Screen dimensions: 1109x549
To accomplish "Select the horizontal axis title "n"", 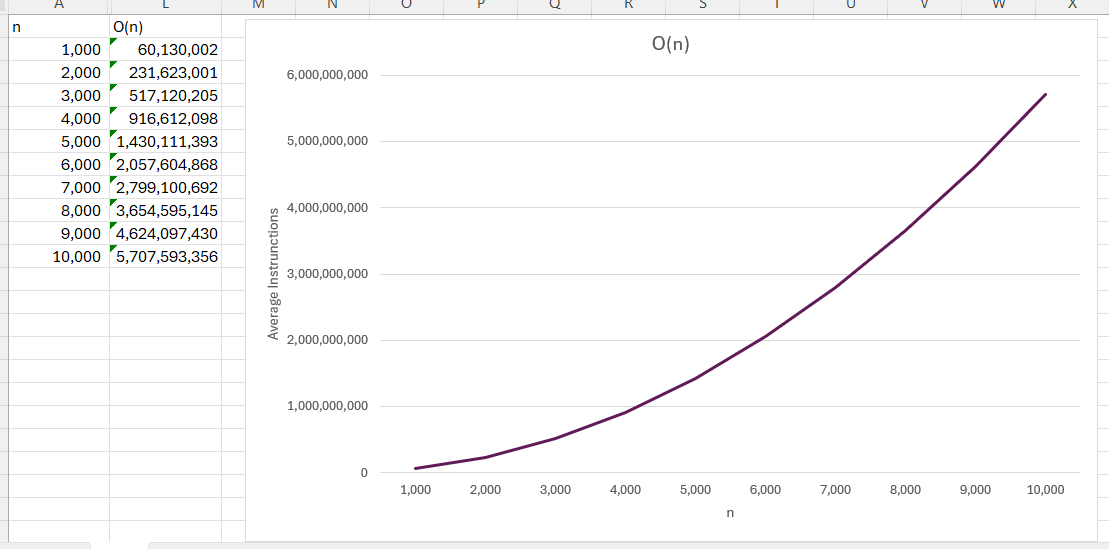I will click(x=730, y=513).
